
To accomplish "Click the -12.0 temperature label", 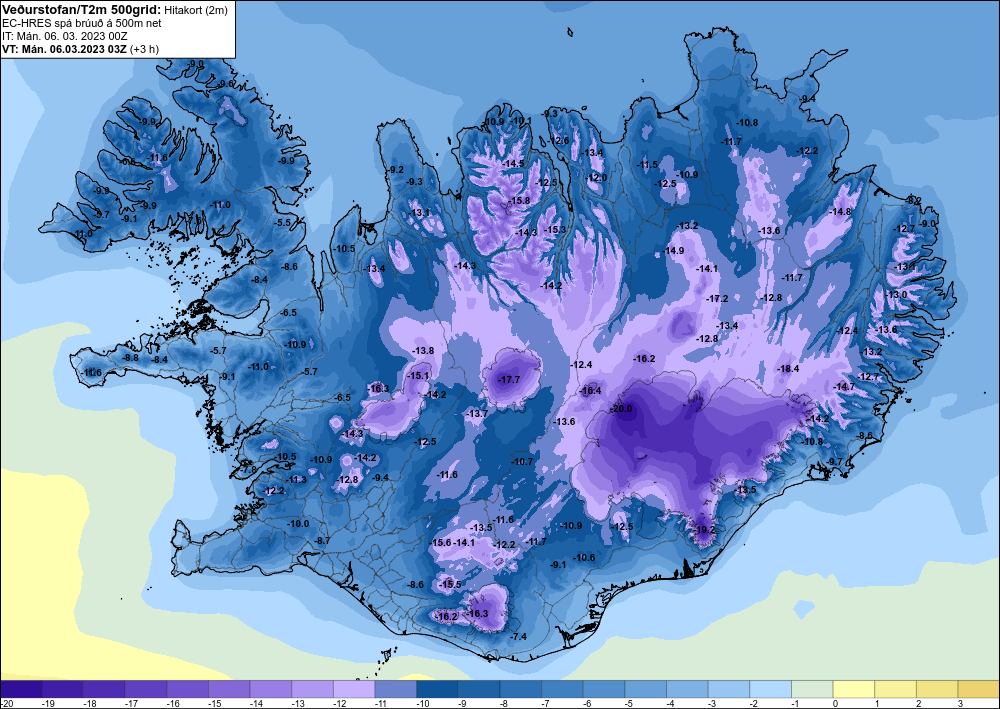I will click(x=597, y=178).
